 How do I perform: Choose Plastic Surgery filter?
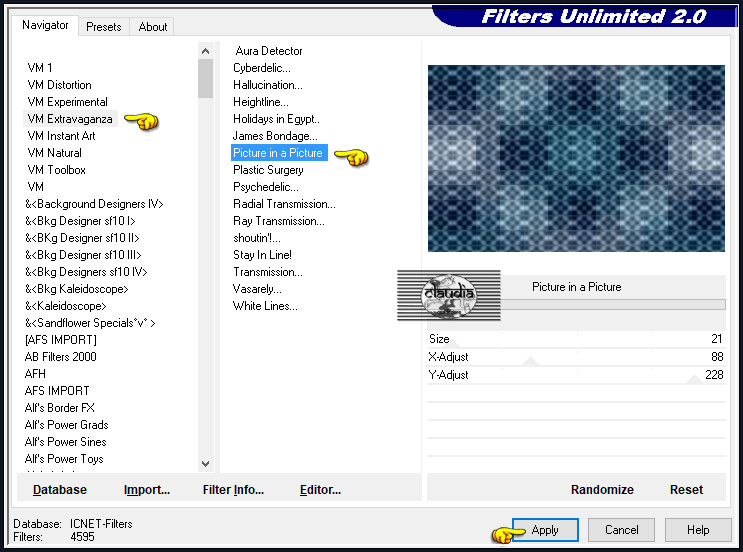coord(268,170)
